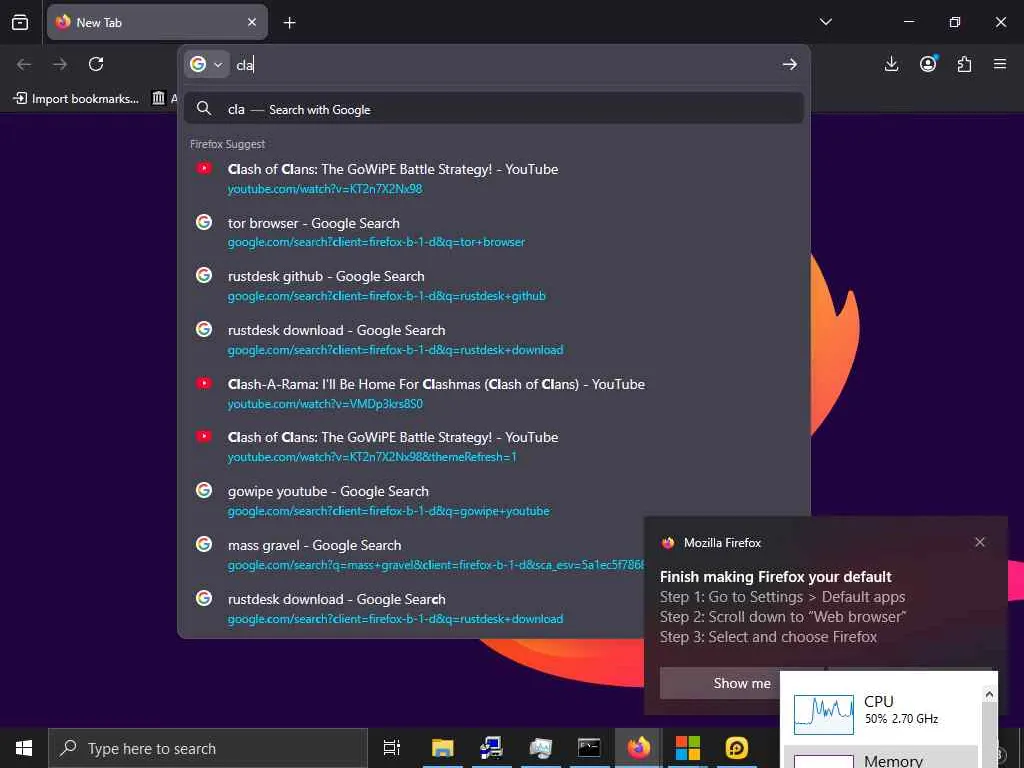Open the Firefox account icon

coord(928,64)
